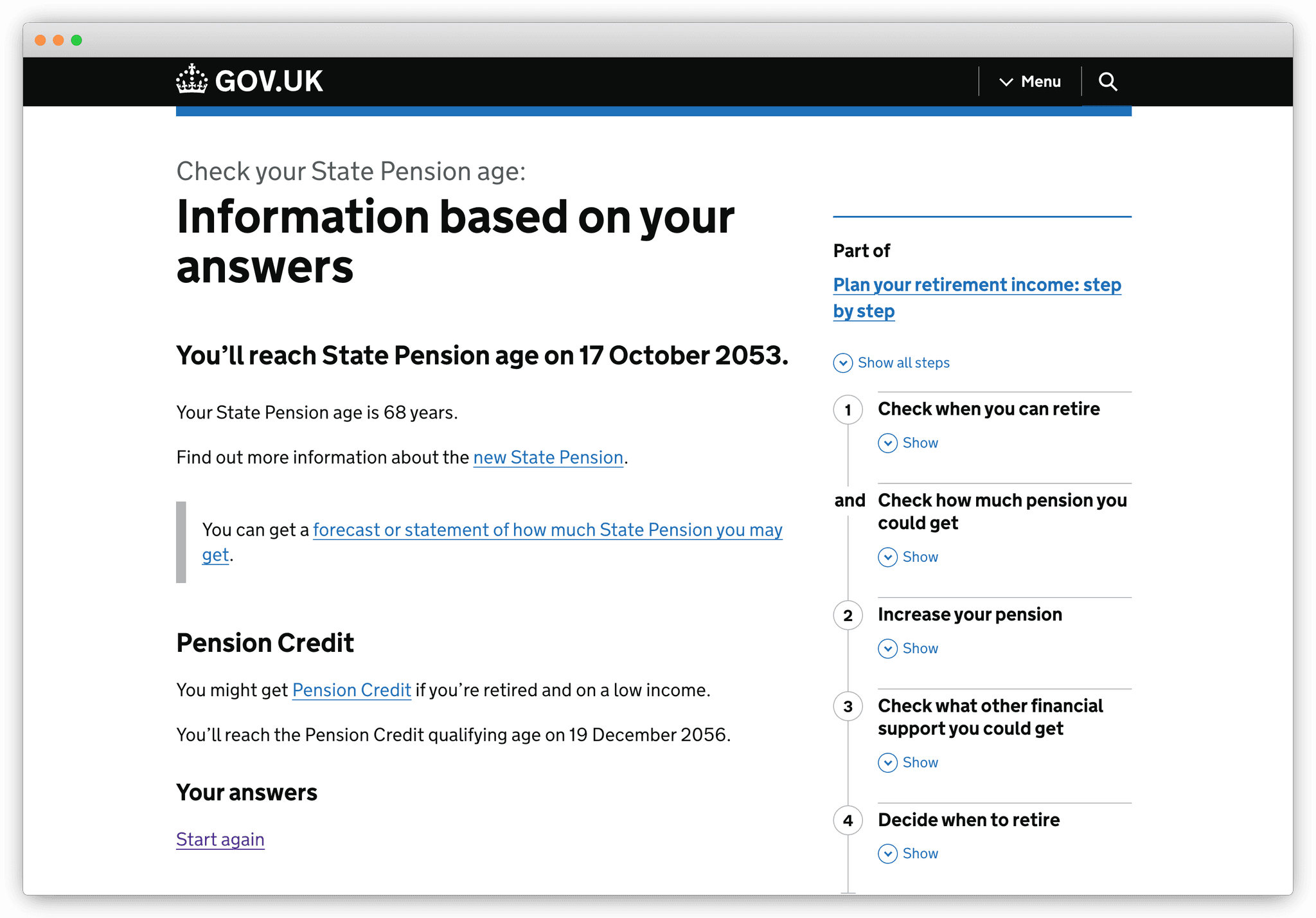The width and height of the screenshot is (1316, 918).
Task: Click the step 1 number circle
Action: (848, 410)
